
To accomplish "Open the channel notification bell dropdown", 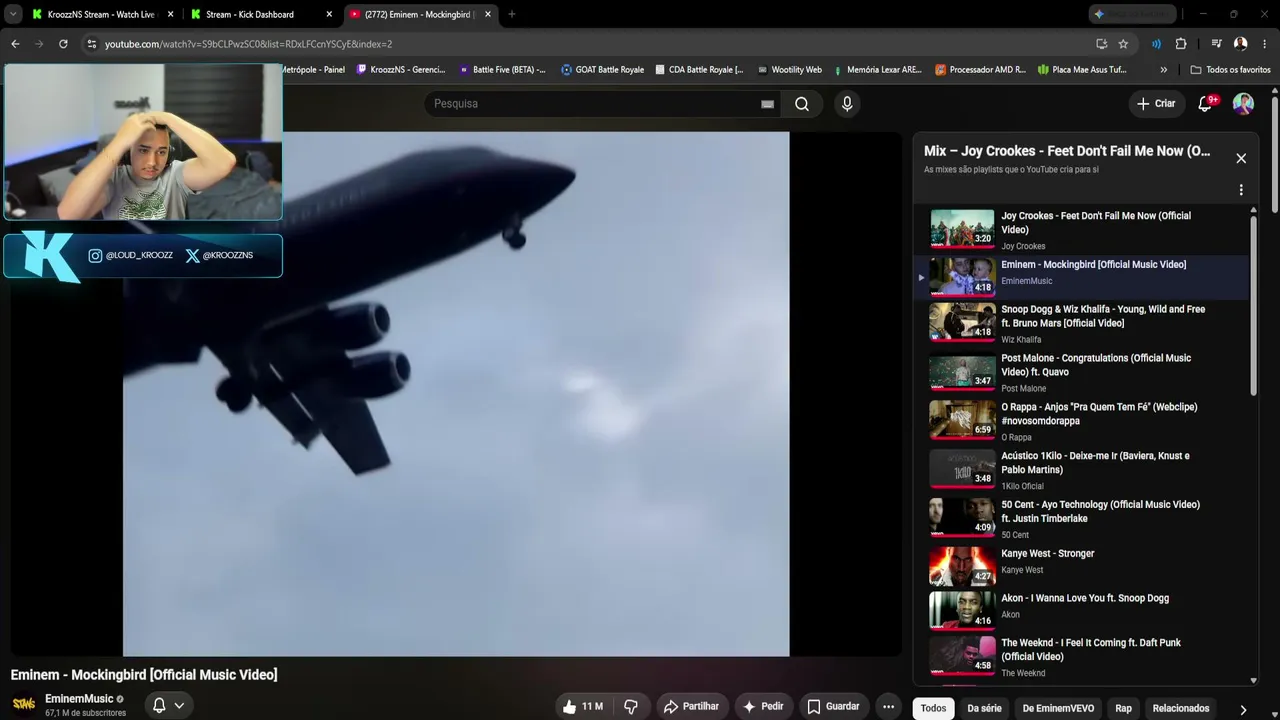I will click(168, 706).
